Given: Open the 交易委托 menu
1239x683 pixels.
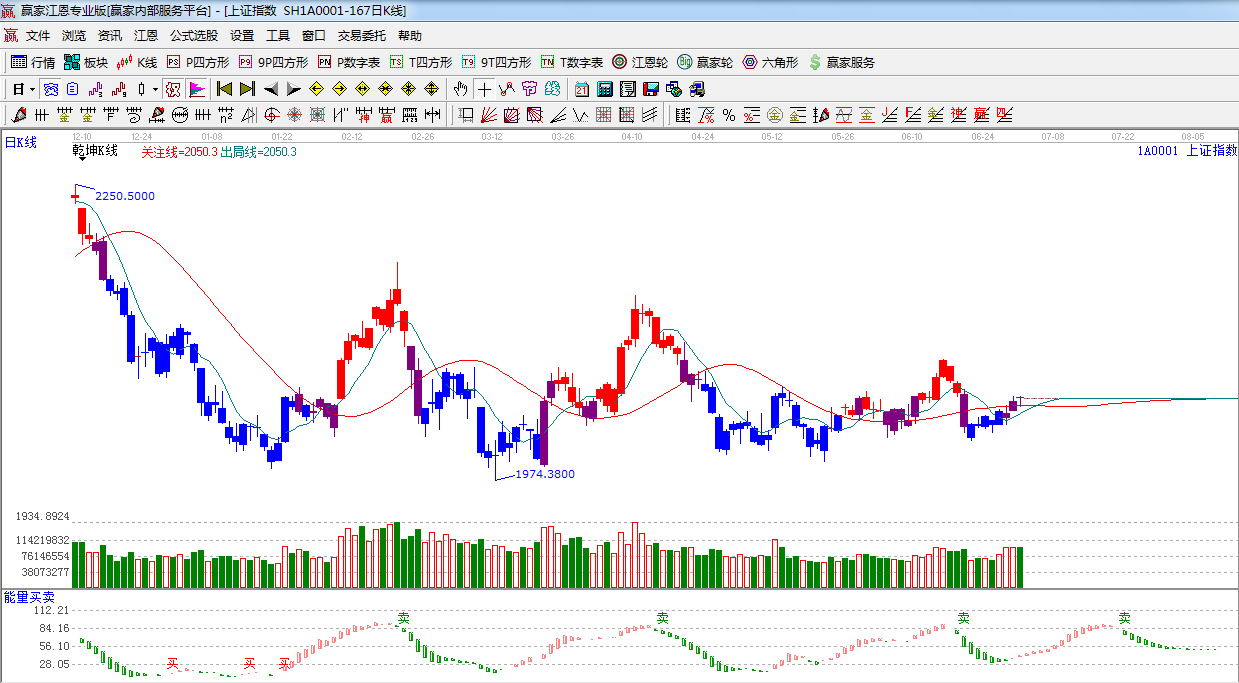Looking at the screenshot, I should [x=361, y=36].
